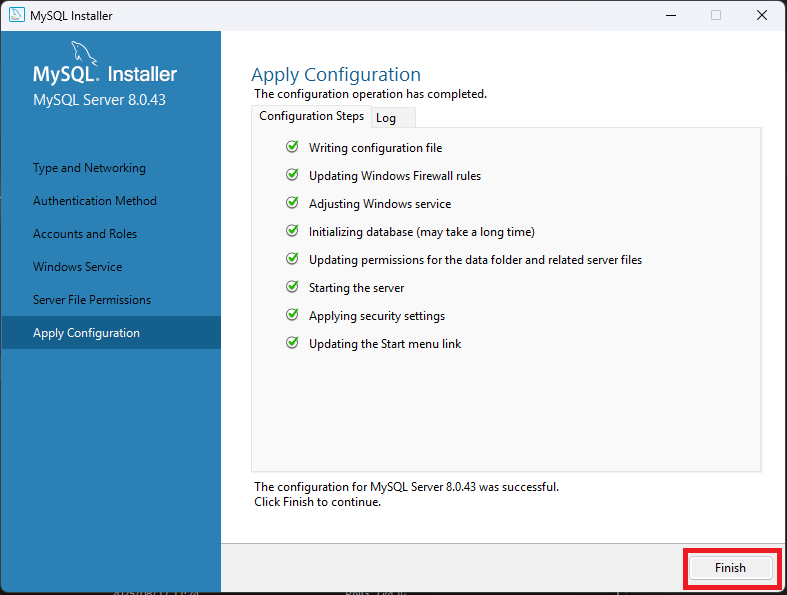This screenshot has width=787, height=595.
Task: Minimize the MySQL Installer window
Action: [671, 15]
